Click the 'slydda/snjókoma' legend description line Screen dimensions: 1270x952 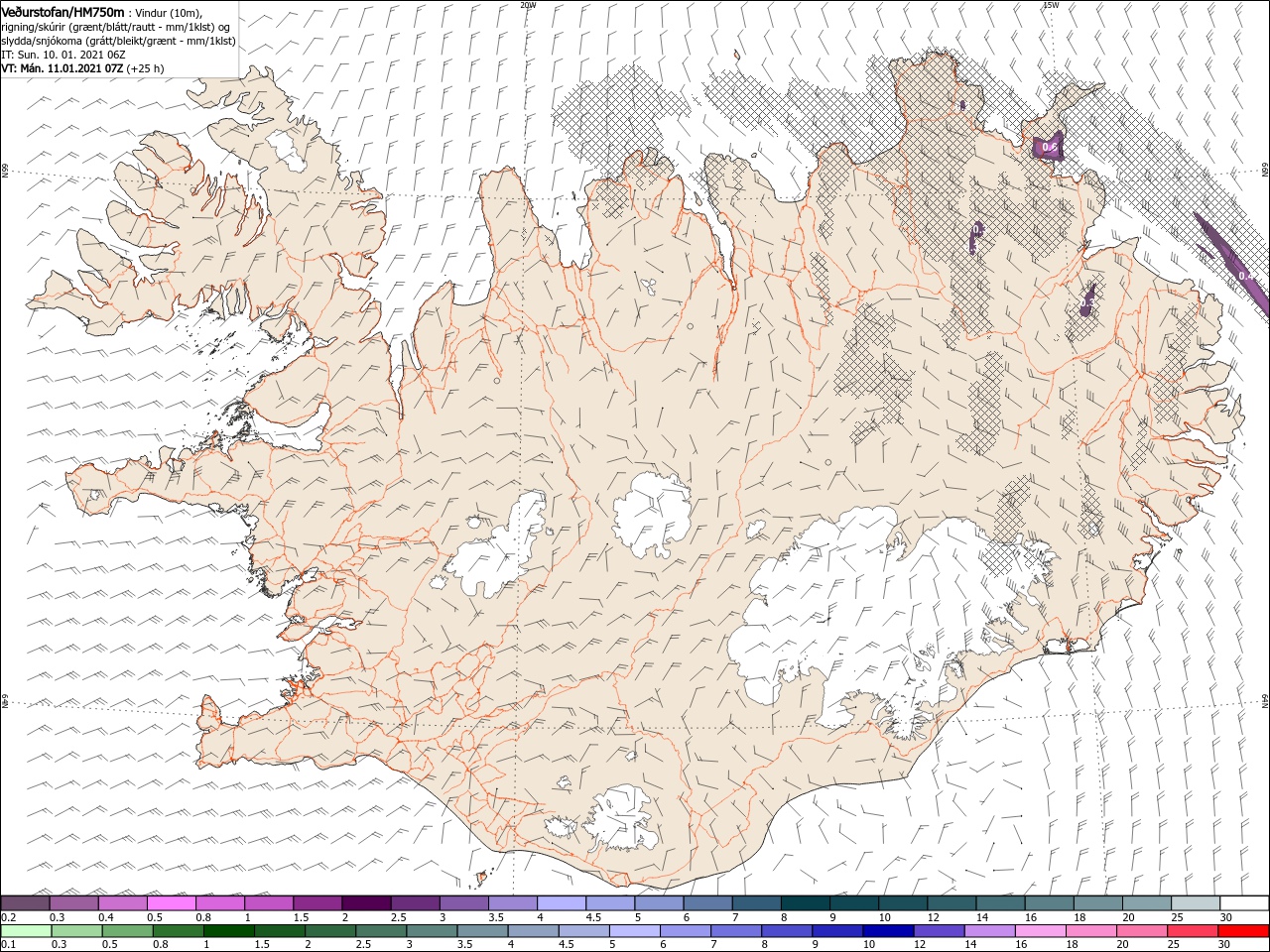click(x=118, y=41)
